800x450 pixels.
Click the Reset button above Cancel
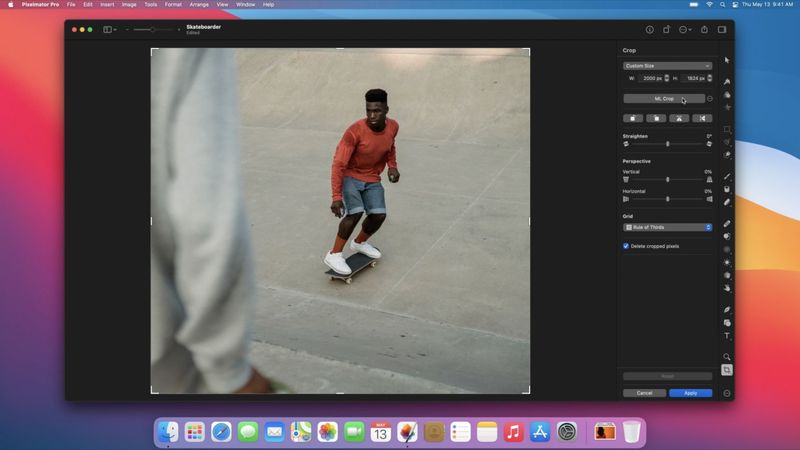pos(667,376)
